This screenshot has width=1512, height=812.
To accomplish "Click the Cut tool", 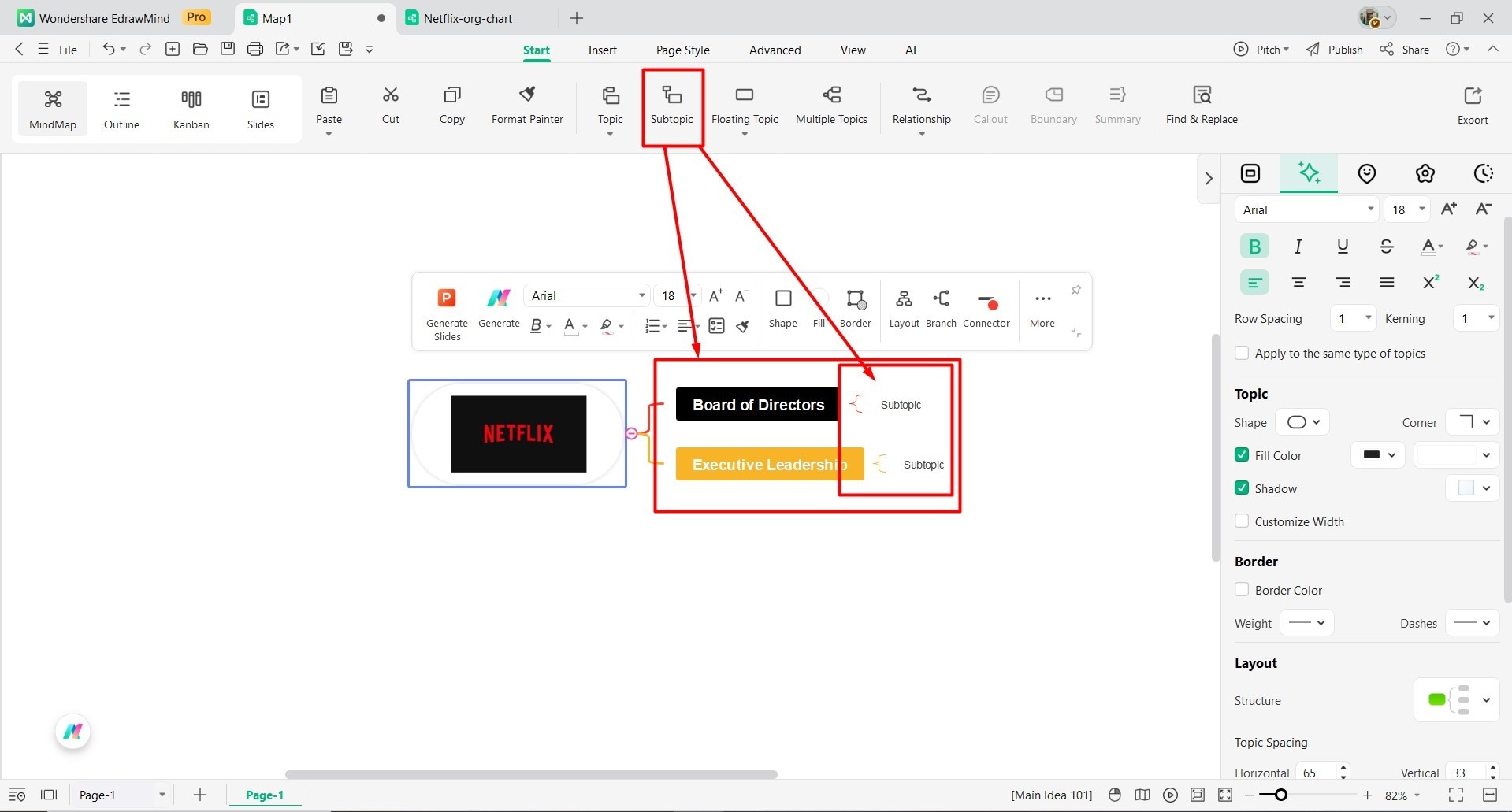I will [x=391, y=106].
